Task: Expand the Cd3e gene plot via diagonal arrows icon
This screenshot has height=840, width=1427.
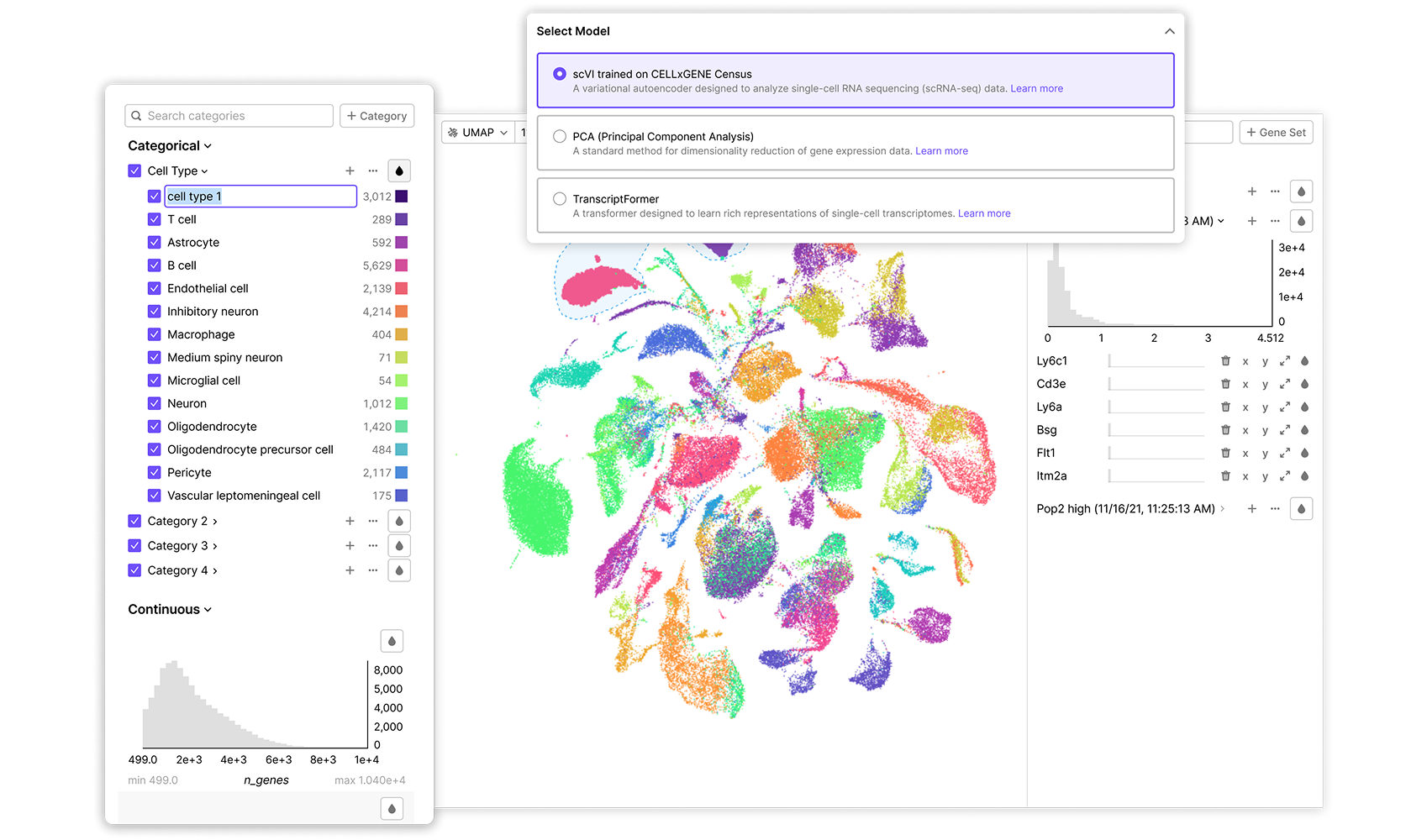Action: coord(1285,383)
